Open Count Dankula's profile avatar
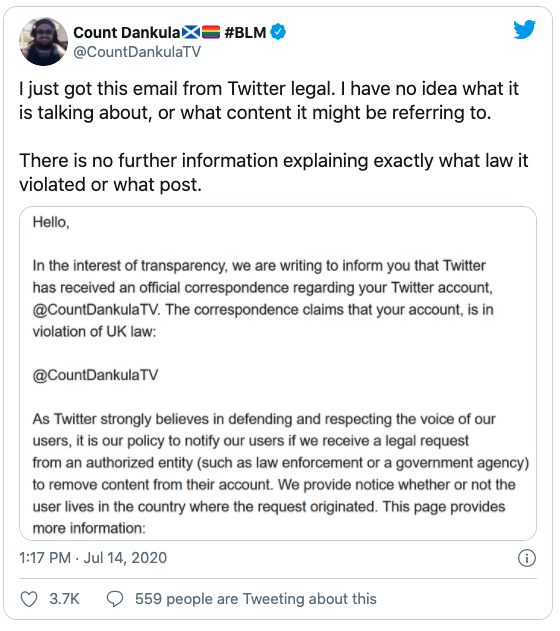This screenshot has height=631, width=560. (43, 42)
